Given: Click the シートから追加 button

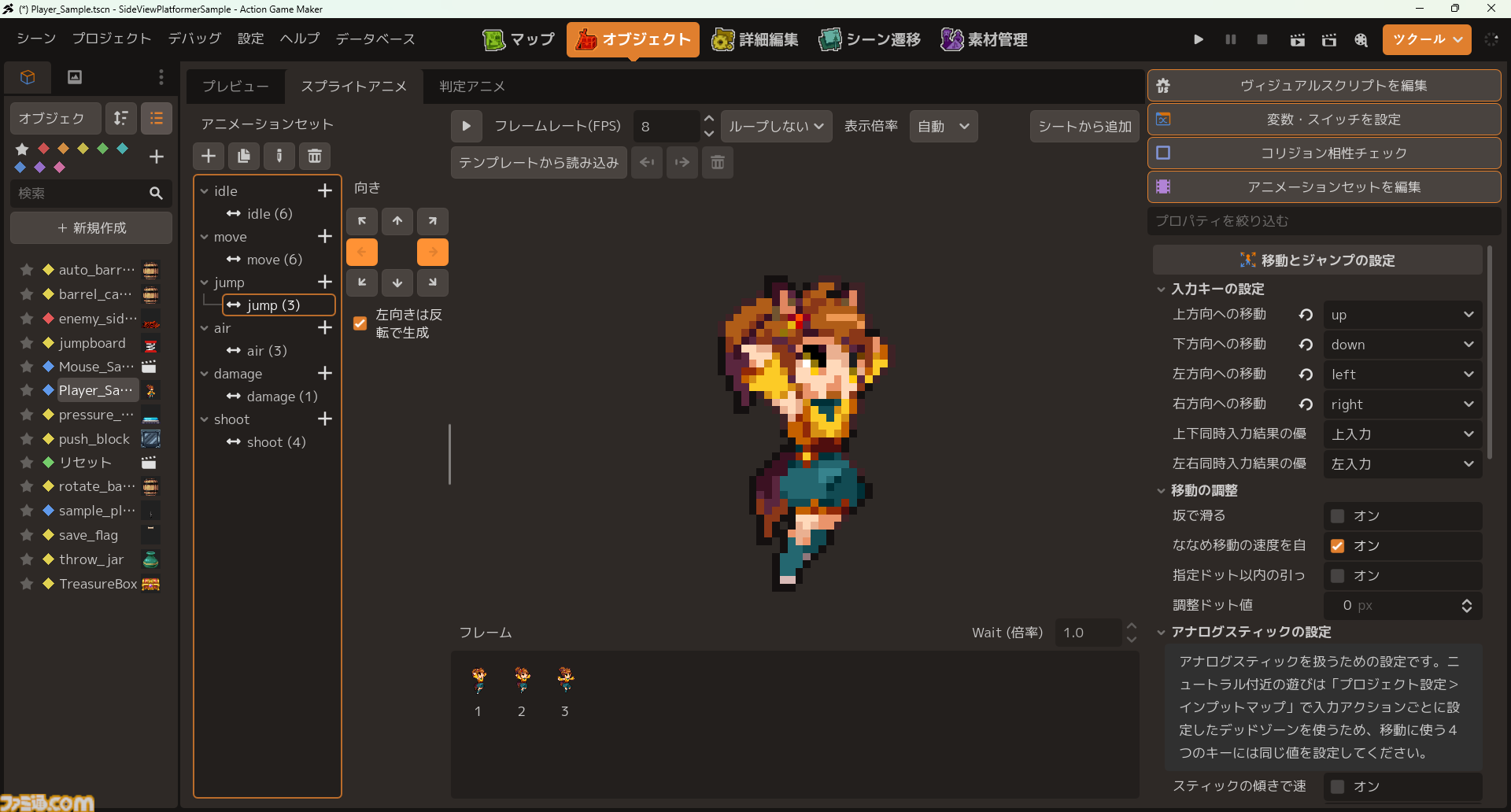Looking at the screenshot, I should point(1084,126).
